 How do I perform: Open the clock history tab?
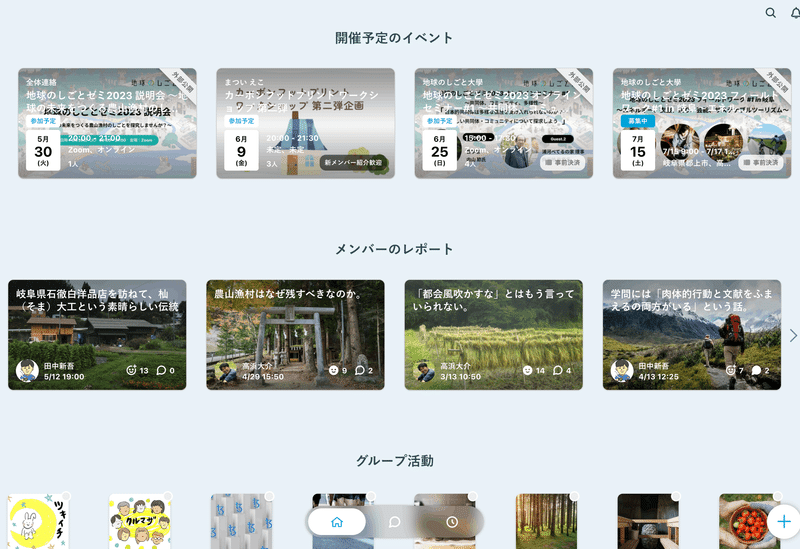[x=452, y=522]
